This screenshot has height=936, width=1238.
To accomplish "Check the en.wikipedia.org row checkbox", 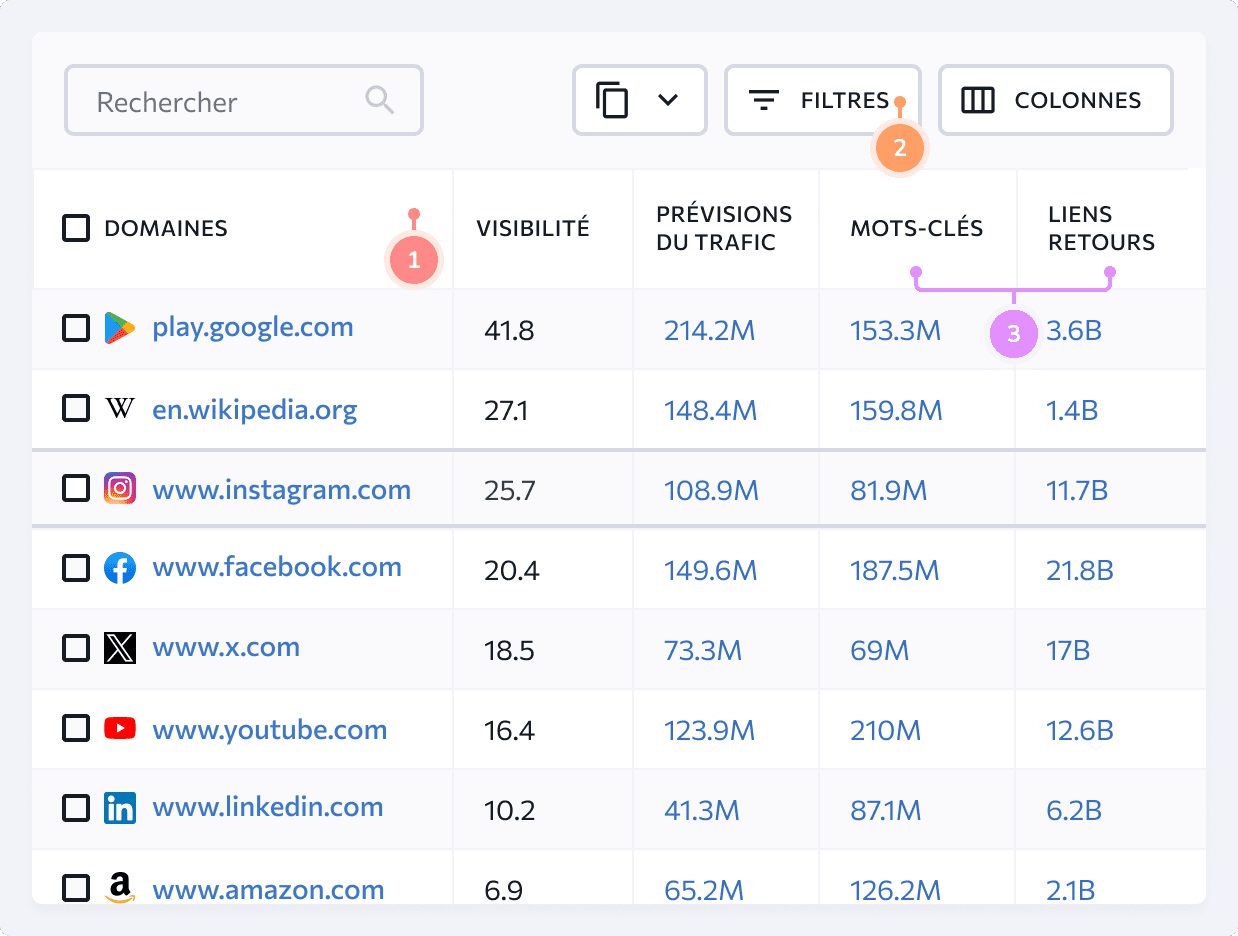I will [x=76, y=408].
